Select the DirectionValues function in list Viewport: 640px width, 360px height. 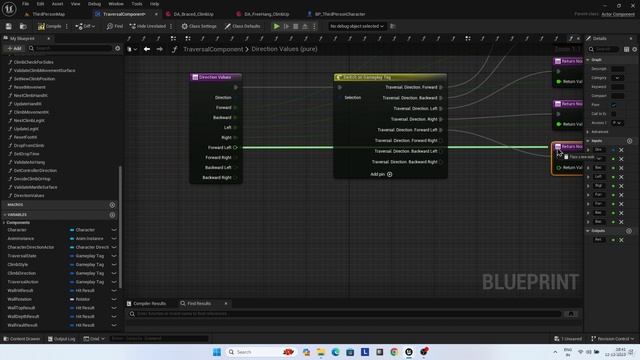coord(29,196)
